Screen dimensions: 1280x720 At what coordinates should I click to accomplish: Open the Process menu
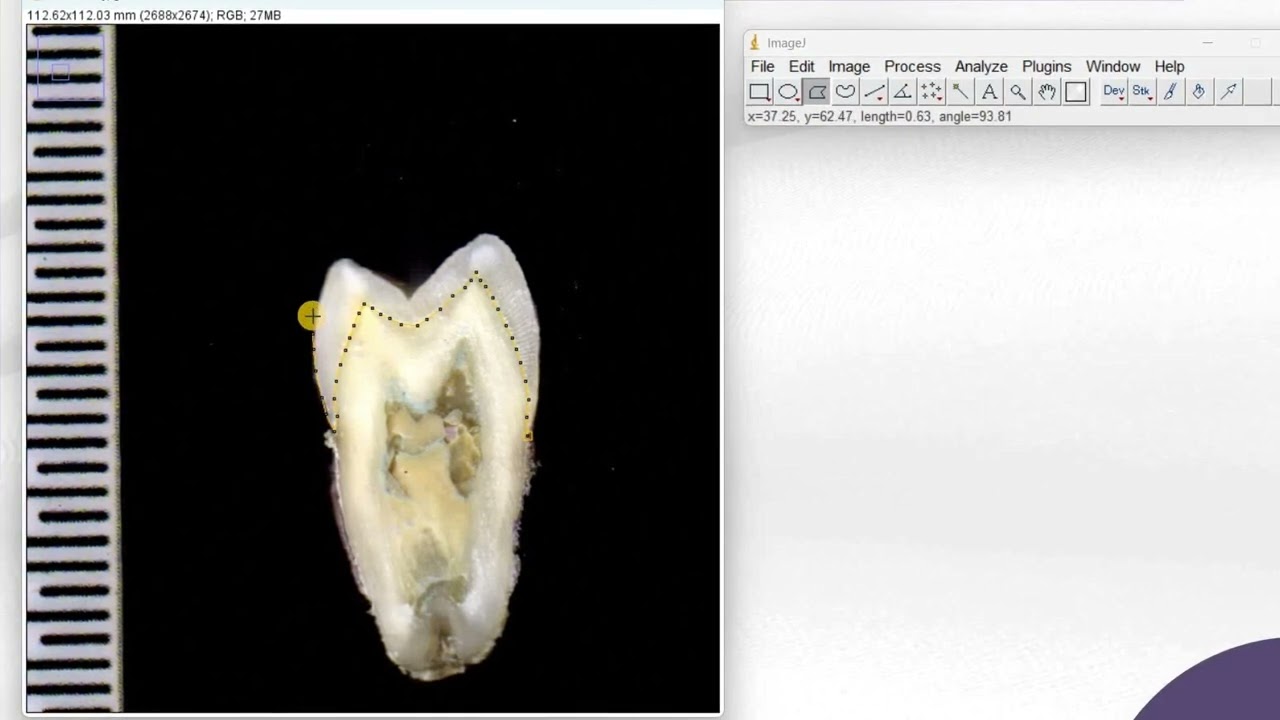(x=912, y=66)
